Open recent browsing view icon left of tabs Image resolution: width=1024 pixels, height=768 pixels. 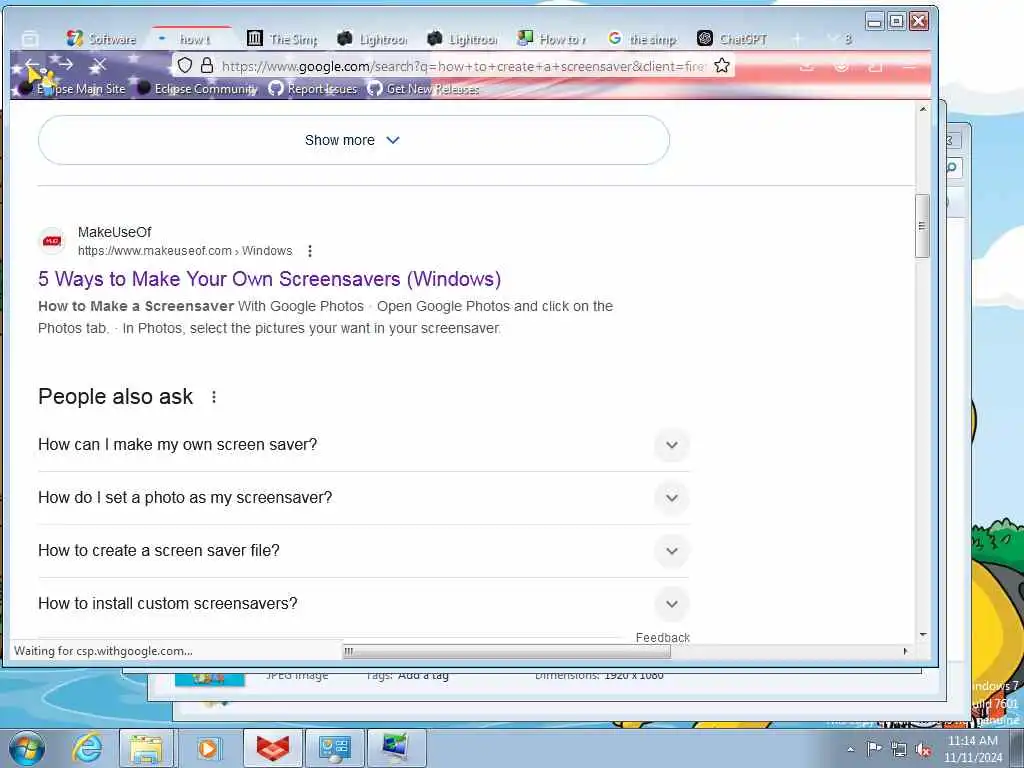29,39
